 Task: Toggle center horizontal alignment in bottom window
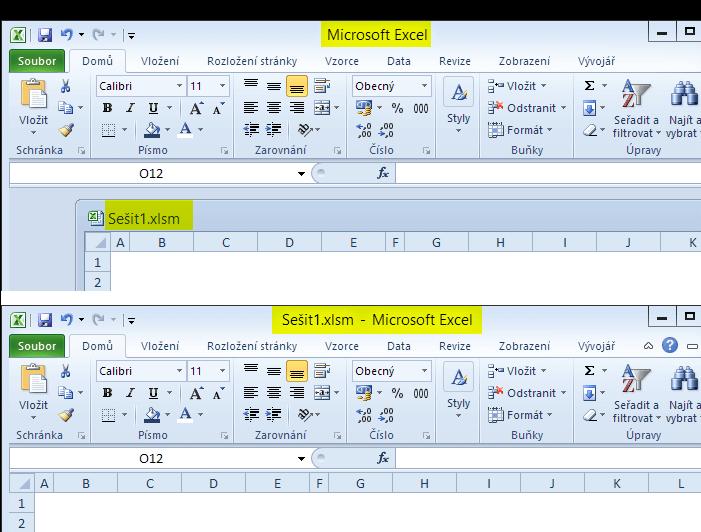pyautogui.click(x=274, y=393)
